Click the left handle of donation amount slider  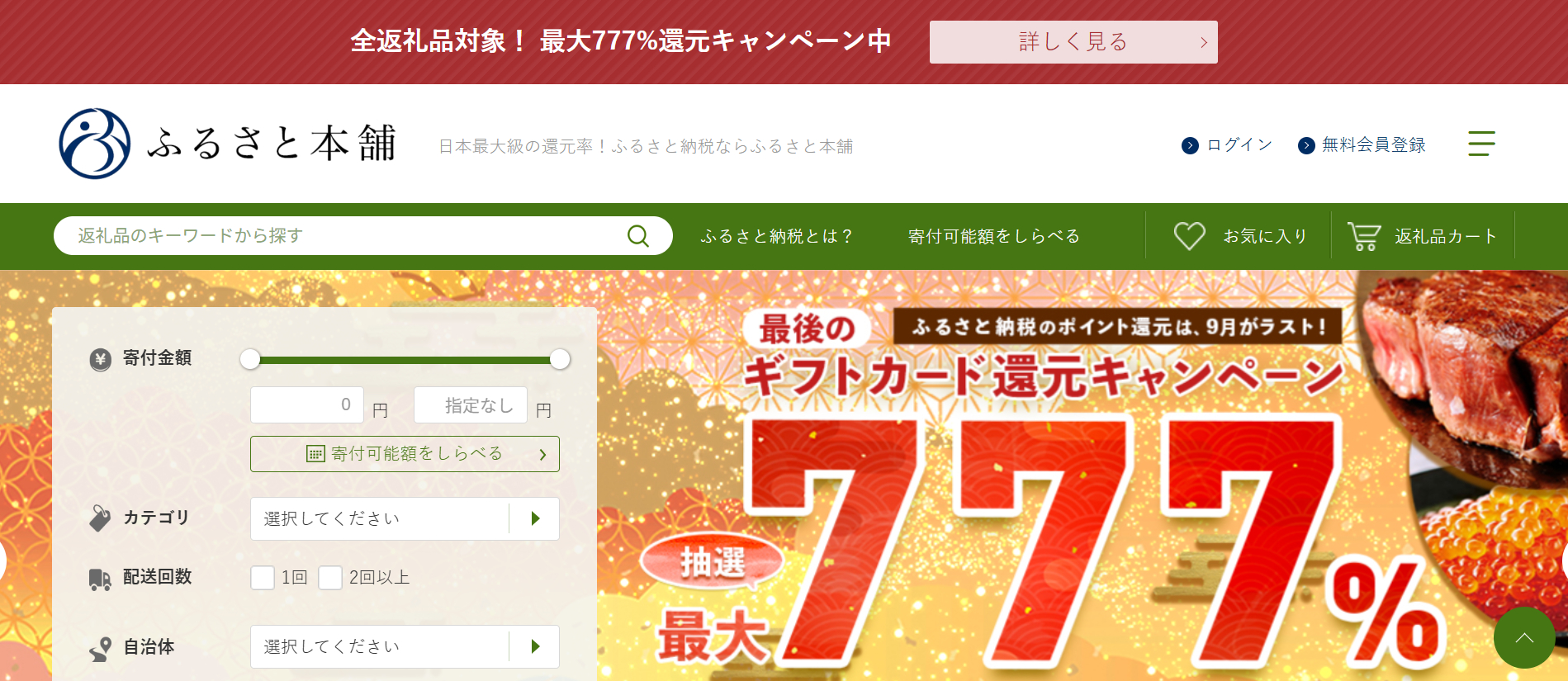click(250, 359)
